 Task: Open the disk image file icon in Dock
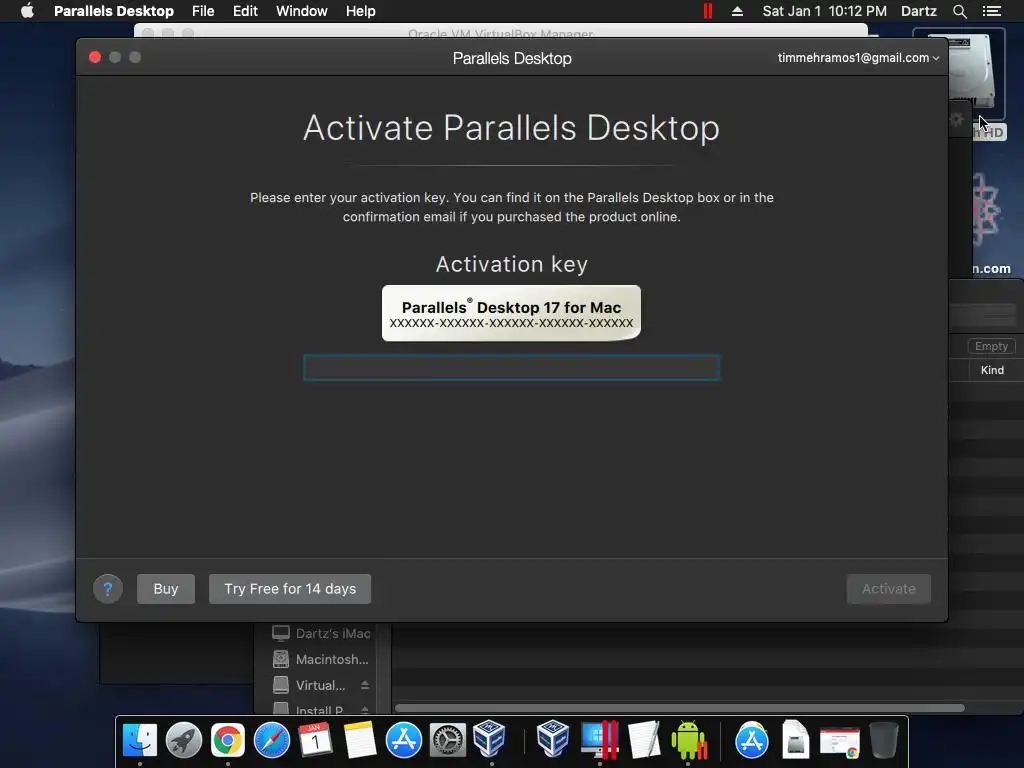tap(795, 740)
